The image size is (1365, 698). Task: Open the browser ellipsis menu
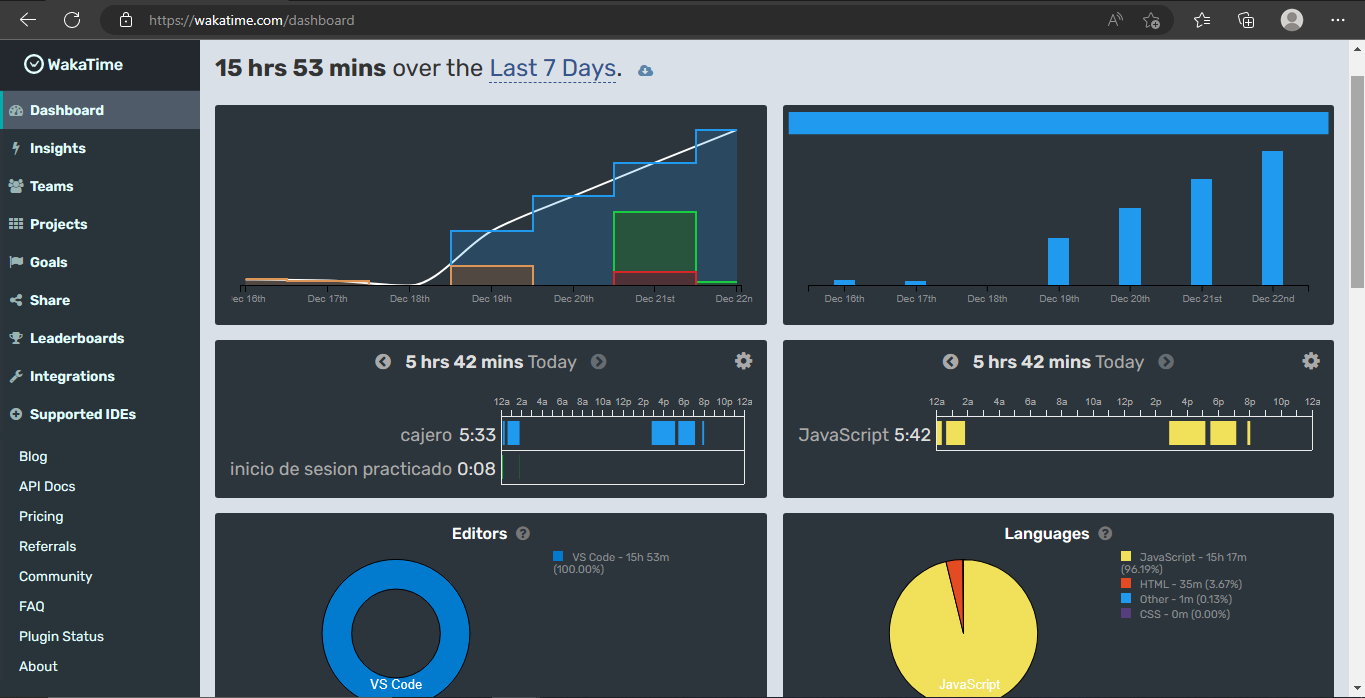click(x=1337, y=20)
